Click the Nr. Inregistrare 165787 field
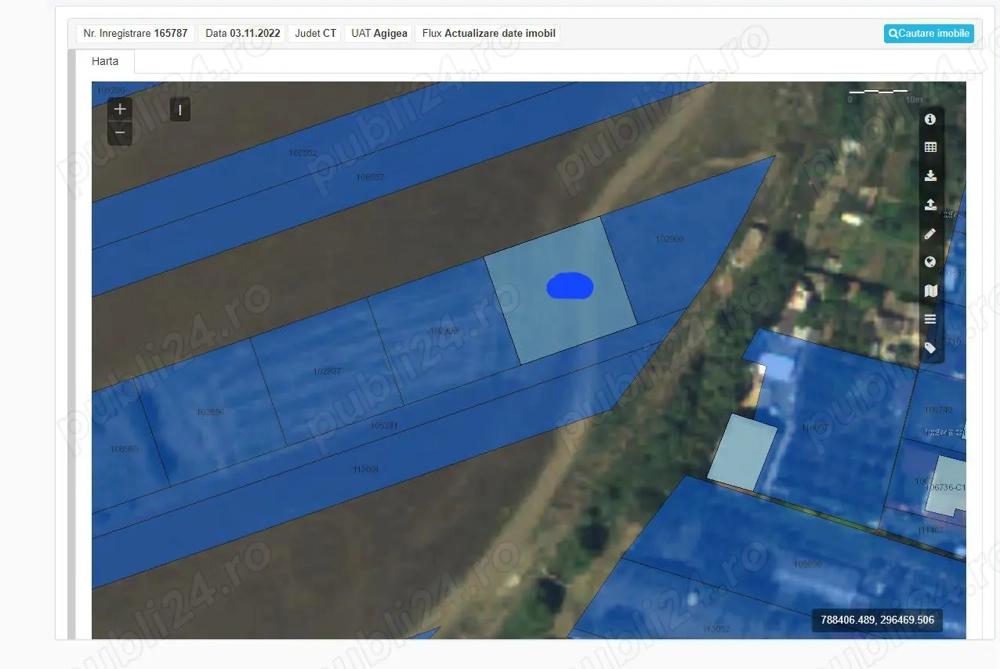 coord(135,33)
